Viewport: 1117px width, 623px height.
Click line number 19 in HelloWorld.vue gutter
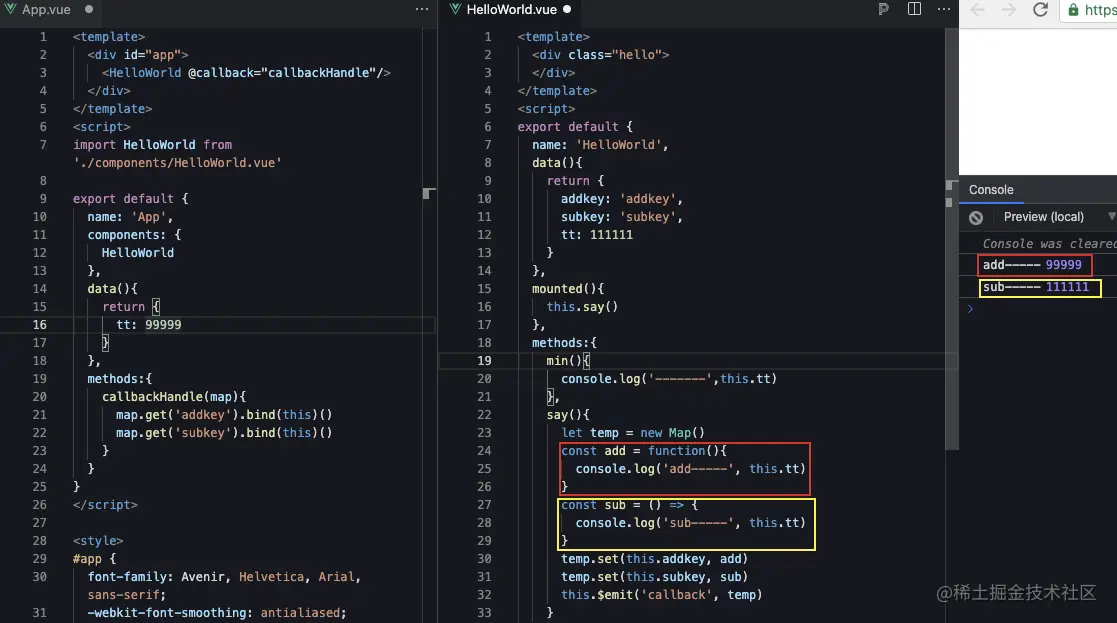click(484, 360)
